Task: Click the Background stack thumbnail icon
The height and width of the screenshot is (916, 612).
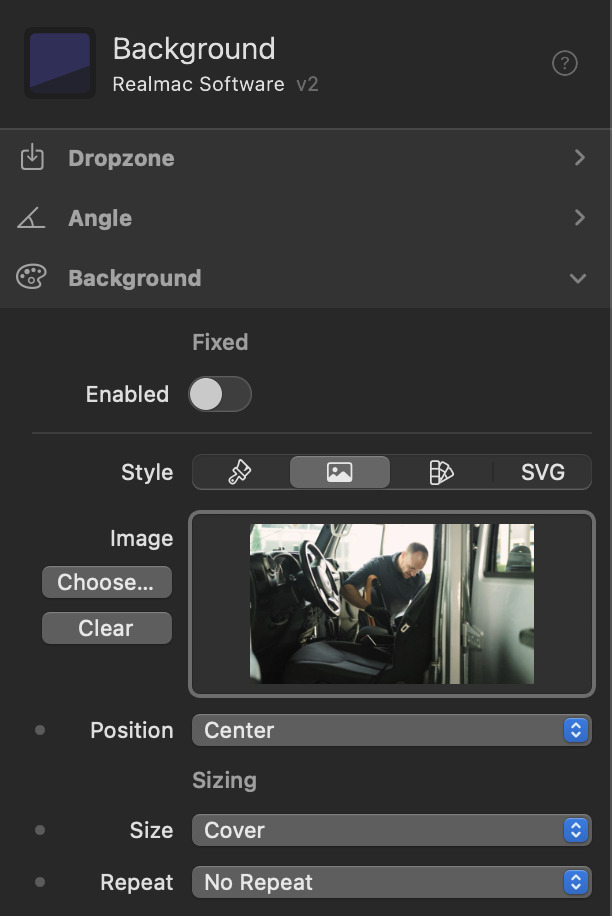Action: (x=60, y=63)
